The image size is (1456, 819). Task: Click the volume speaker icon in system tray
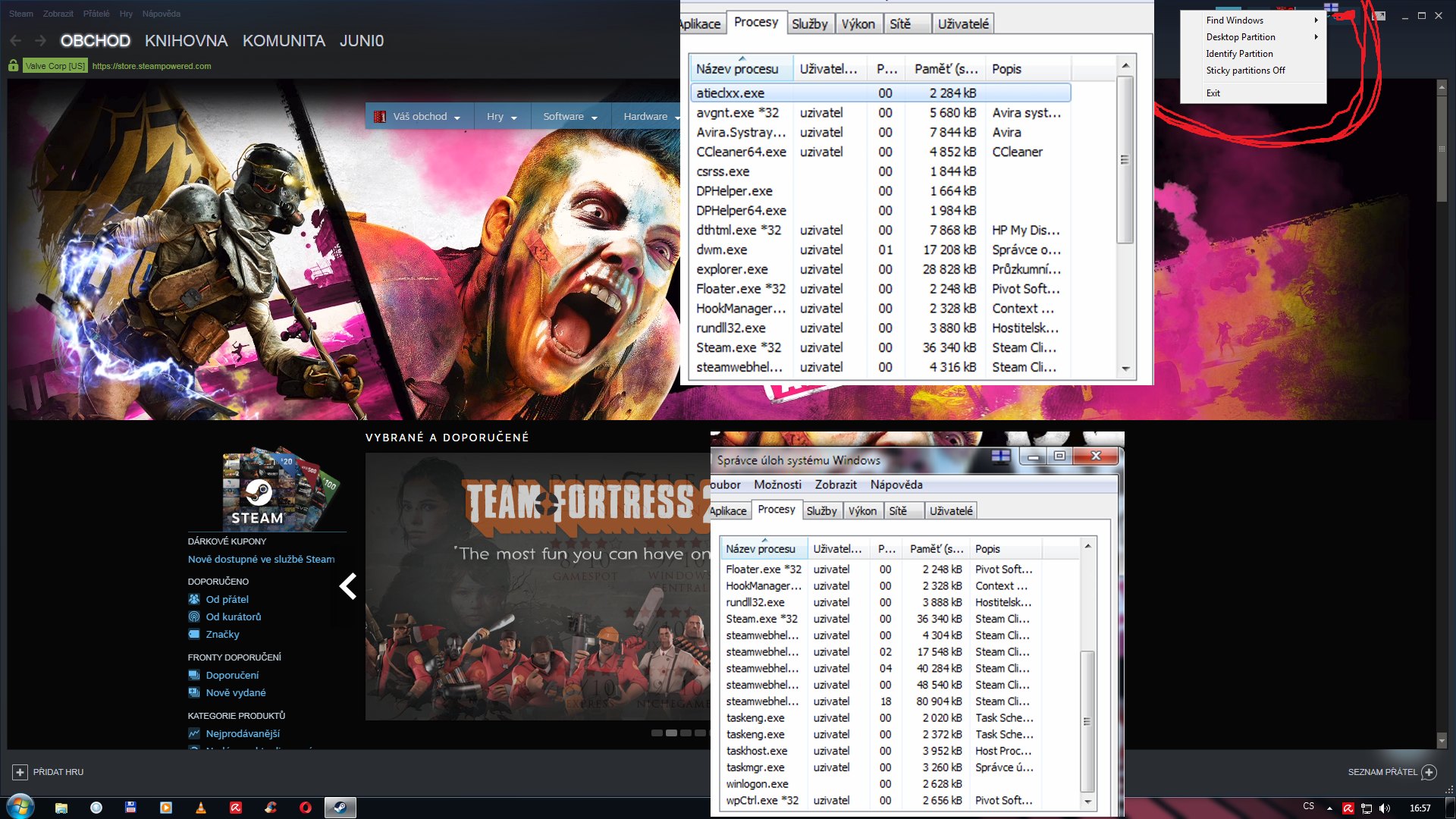[x=1385, y=808]
